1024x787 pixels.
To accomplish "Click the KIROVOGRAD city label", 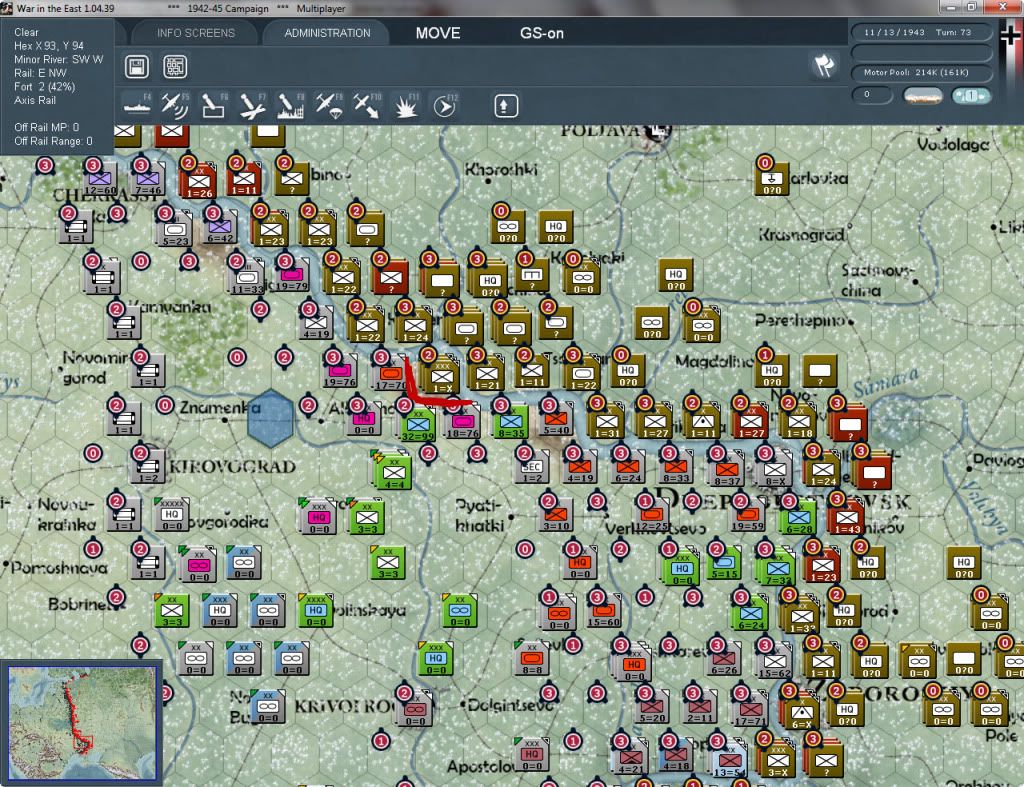I will coord(232,466).
